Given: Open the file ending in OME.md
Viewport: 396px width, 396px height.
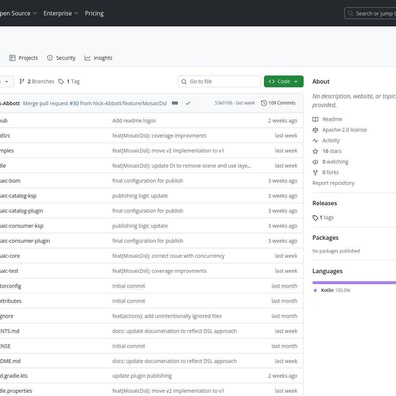Looking at the screenshot, I should [10, 361].
